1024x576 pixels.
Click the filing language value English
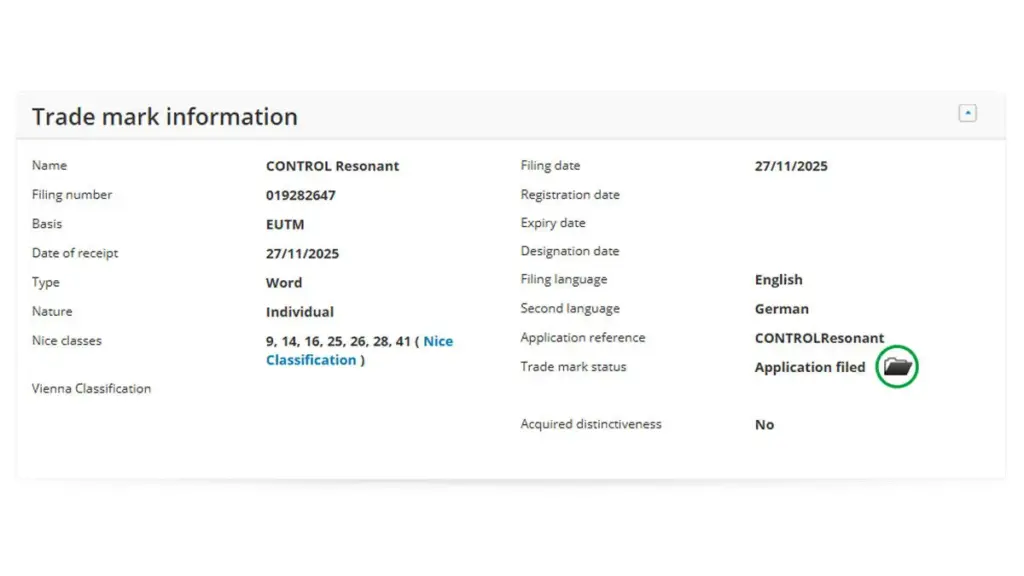pyautogui.click(x=779, y=280)
